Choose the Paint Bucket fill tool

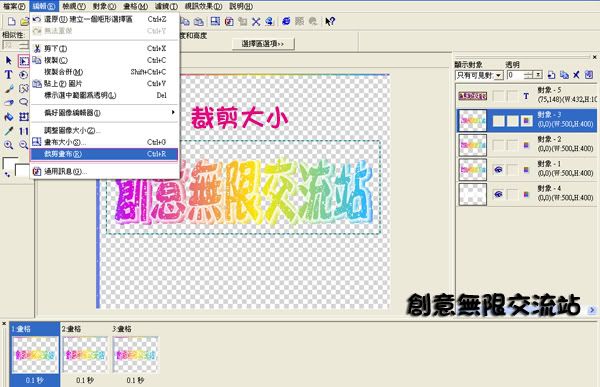click(x=8, y=117)
